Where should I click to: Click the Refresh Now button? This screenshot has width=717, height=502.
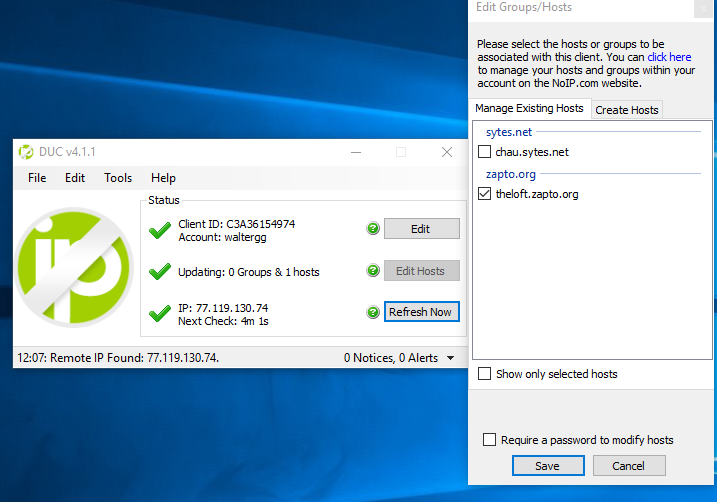(x=421, y=312)
